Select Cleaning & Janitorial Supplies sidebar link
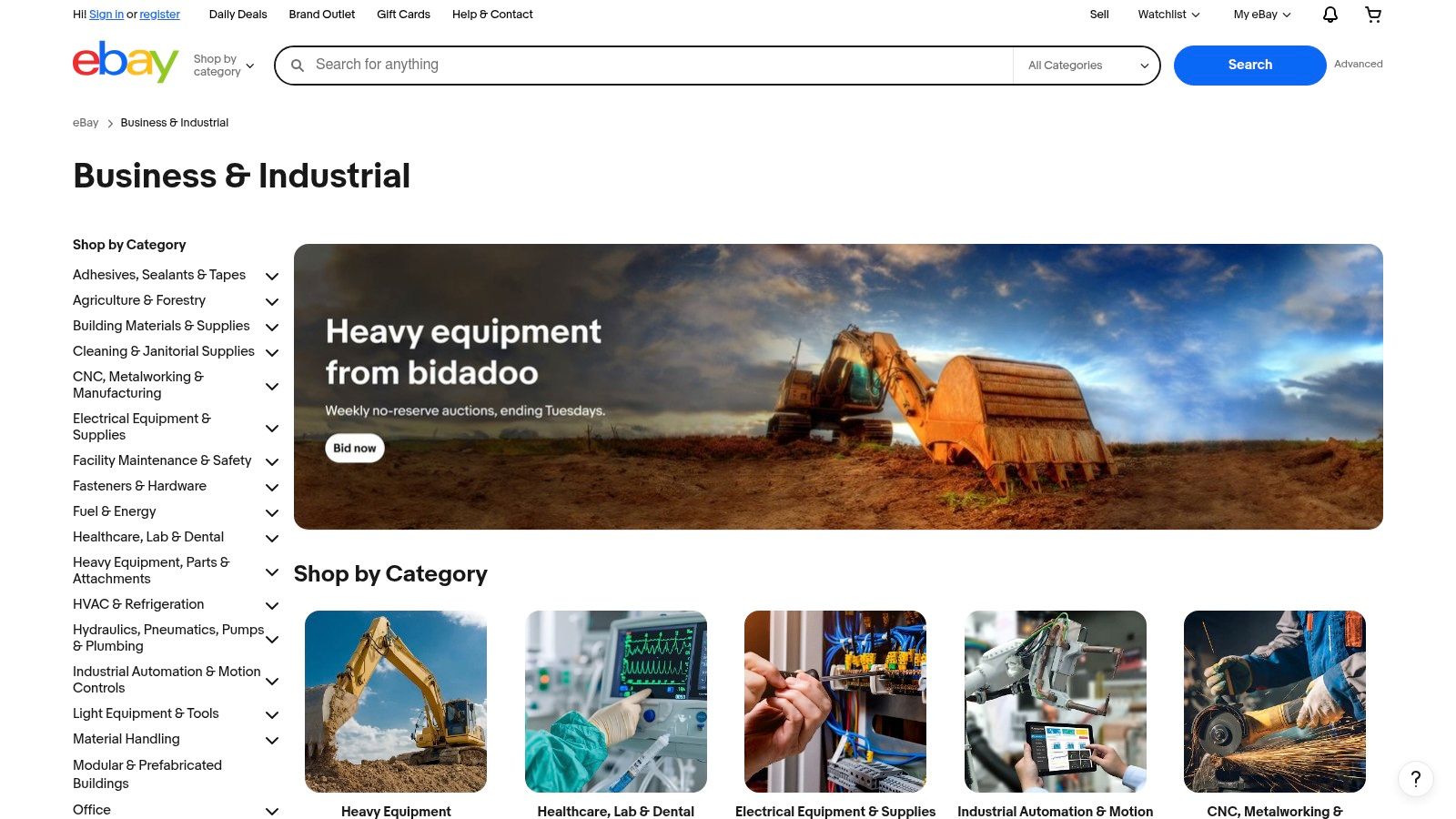 click(164, 351)
